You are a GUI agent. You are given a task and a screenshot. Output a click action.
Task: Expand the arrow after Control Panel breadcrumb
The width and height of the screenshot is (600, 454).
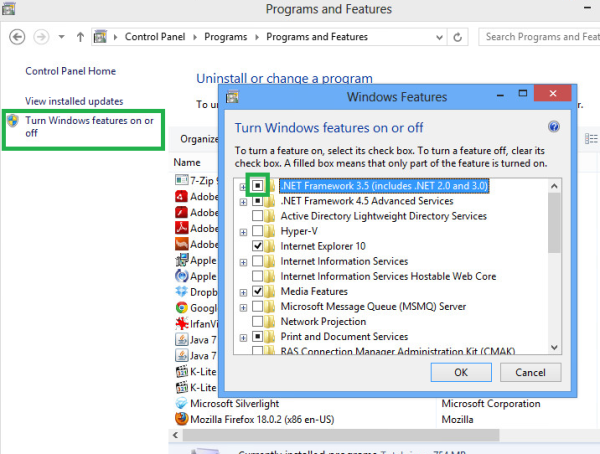(x=195, y=37)
